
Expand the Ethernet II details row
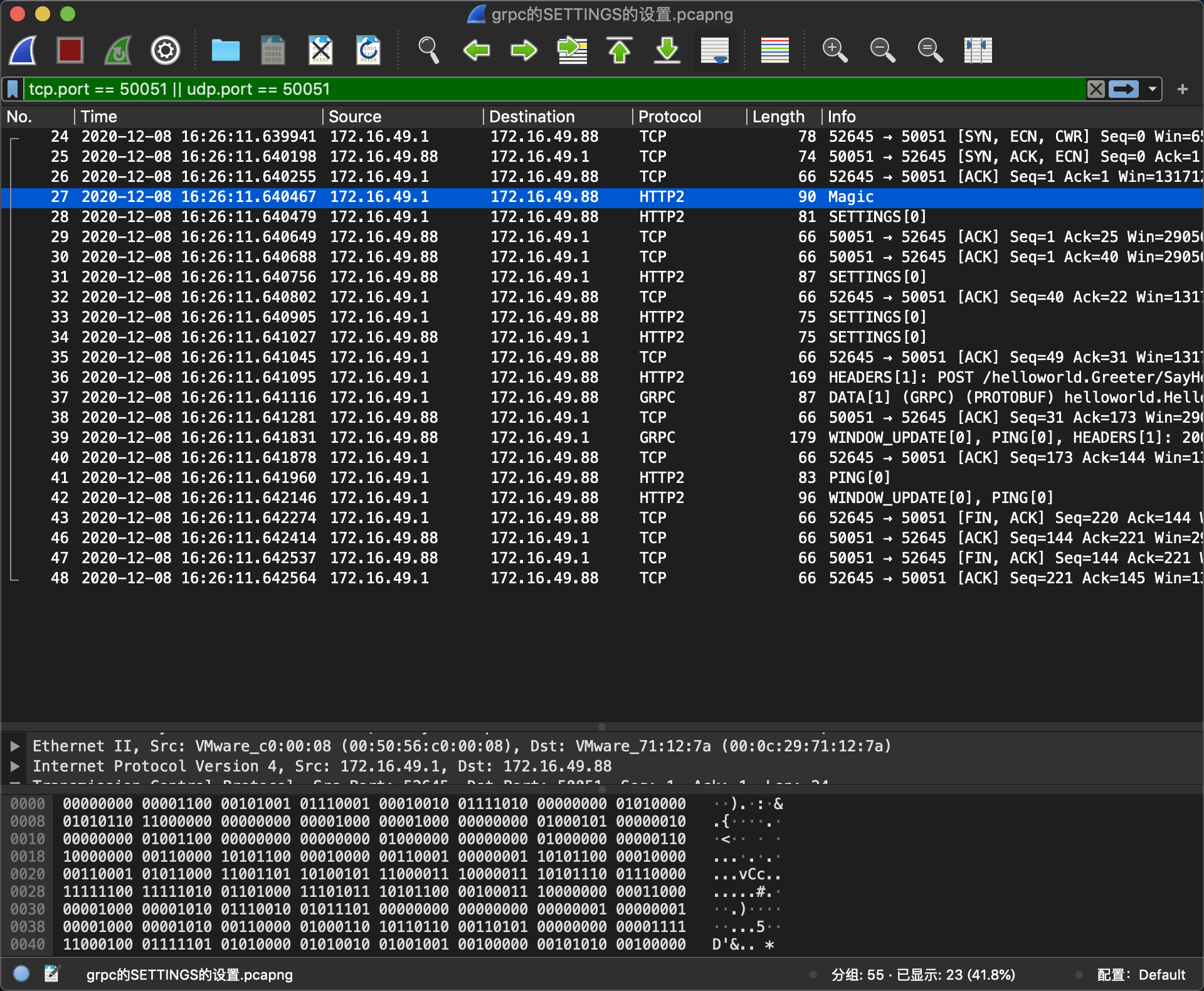point(15,746)
